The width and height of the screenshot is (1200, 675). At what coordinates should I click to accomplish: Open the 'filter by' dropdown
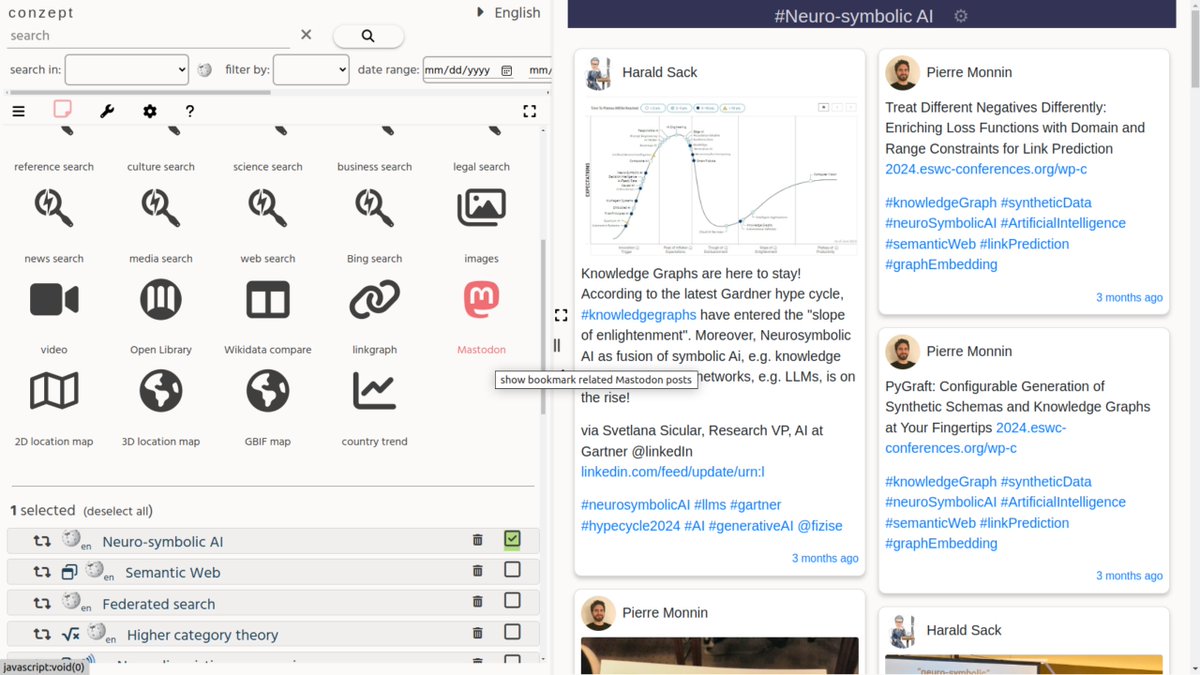311,70
